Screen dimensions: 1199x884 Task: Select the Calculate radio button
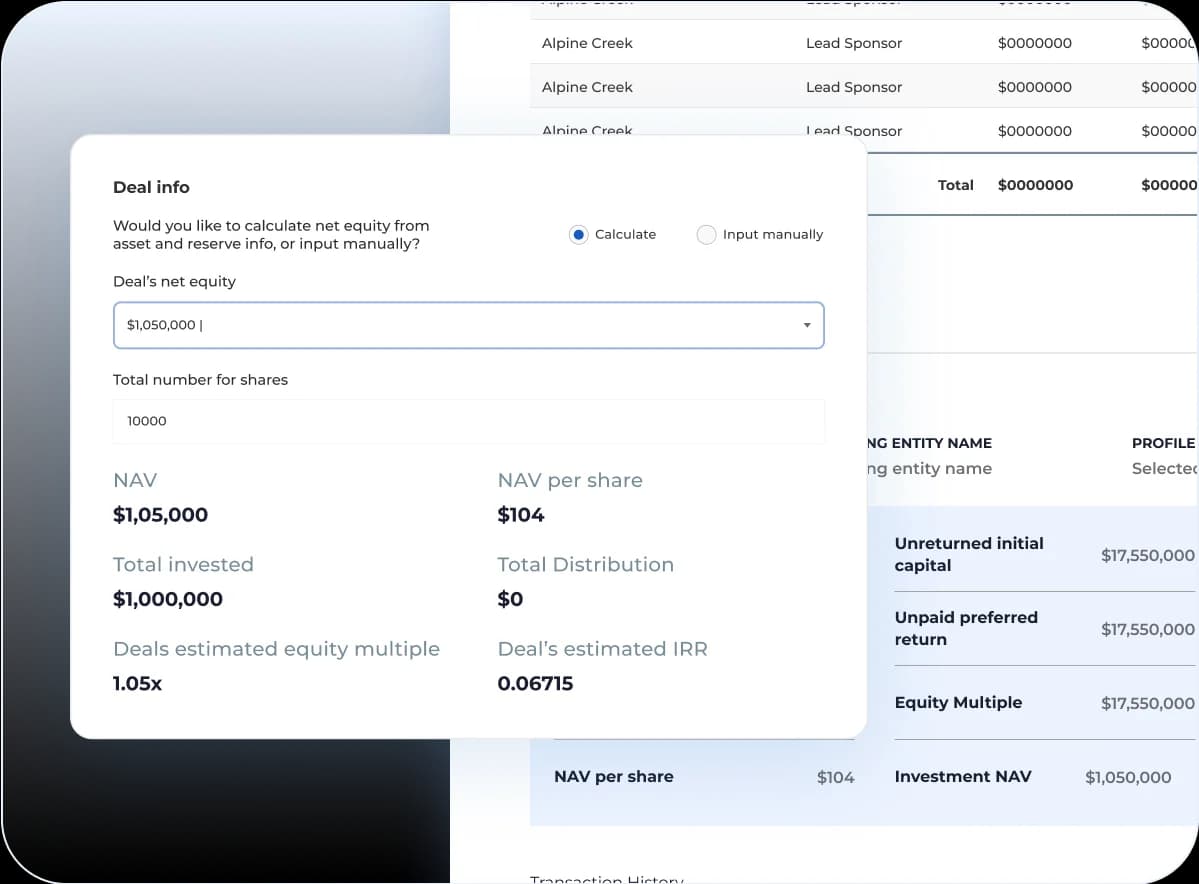pyautogui.click(x=578, y=235)
